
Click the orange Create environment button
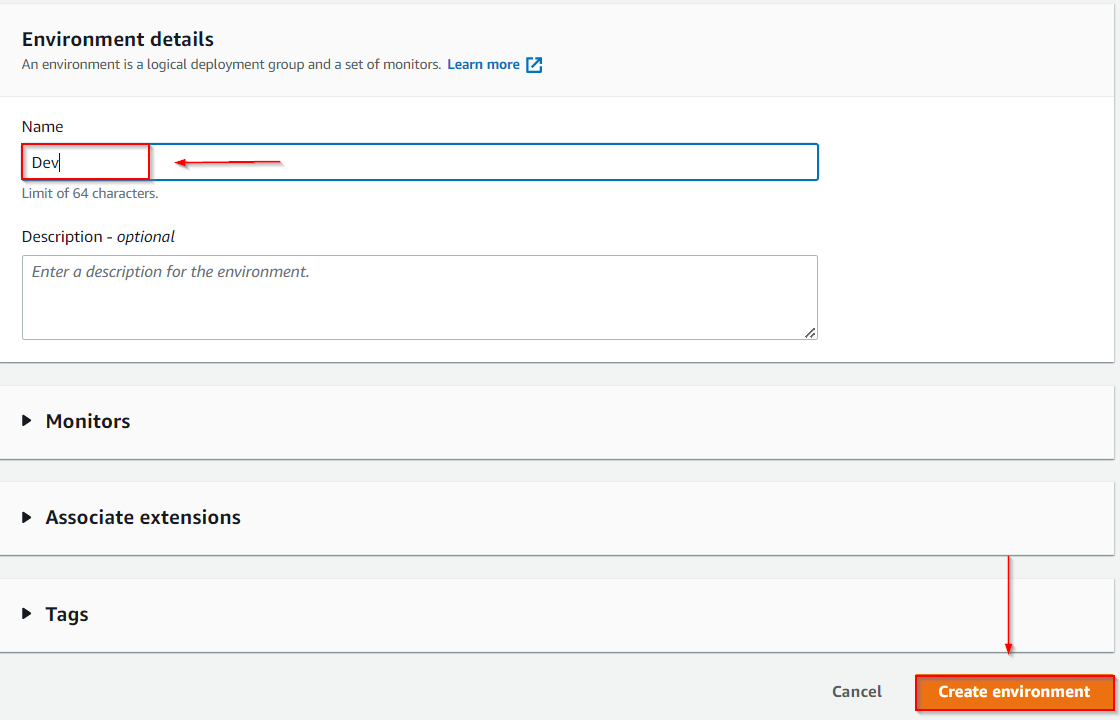pyautogui.click(x=1014, y=692)
